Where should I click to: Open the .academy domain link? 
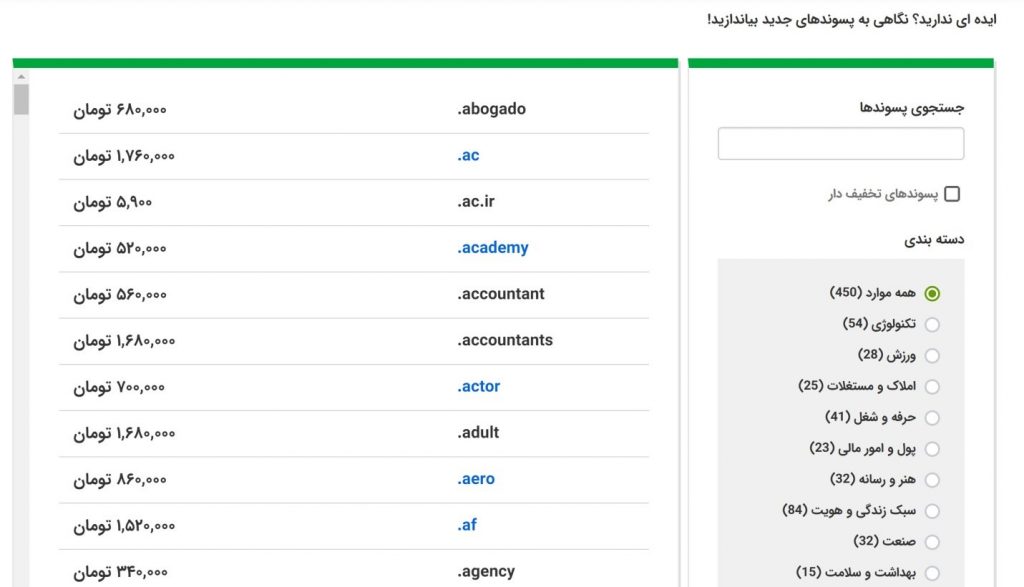click(x=492, y=248)
